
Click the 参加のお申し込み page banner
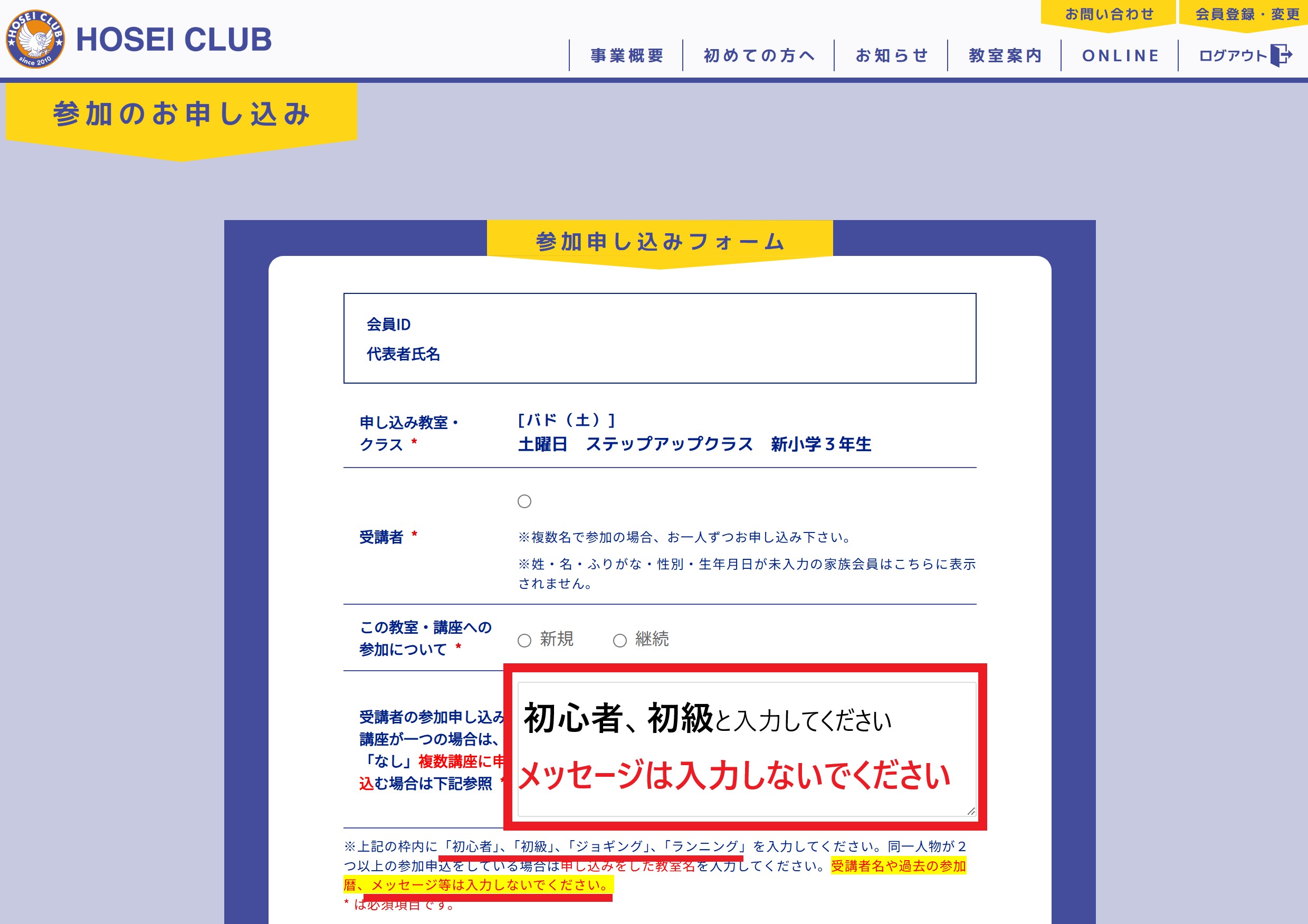click(181, 114)
